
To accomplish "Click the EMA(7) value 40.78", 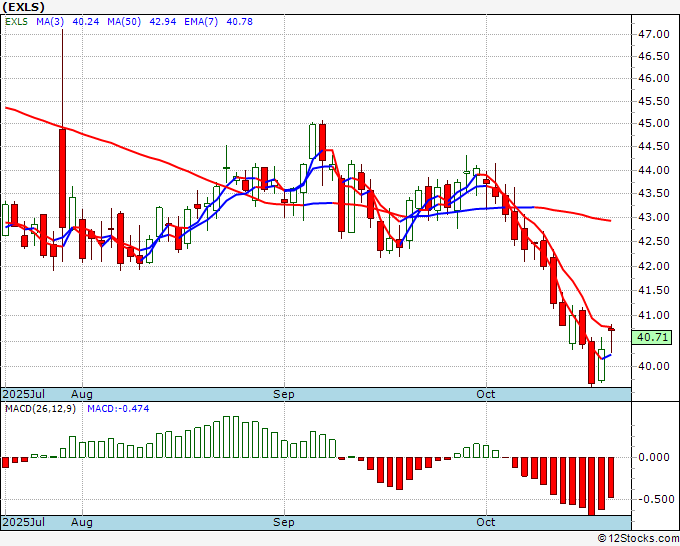I will (239, 22).
